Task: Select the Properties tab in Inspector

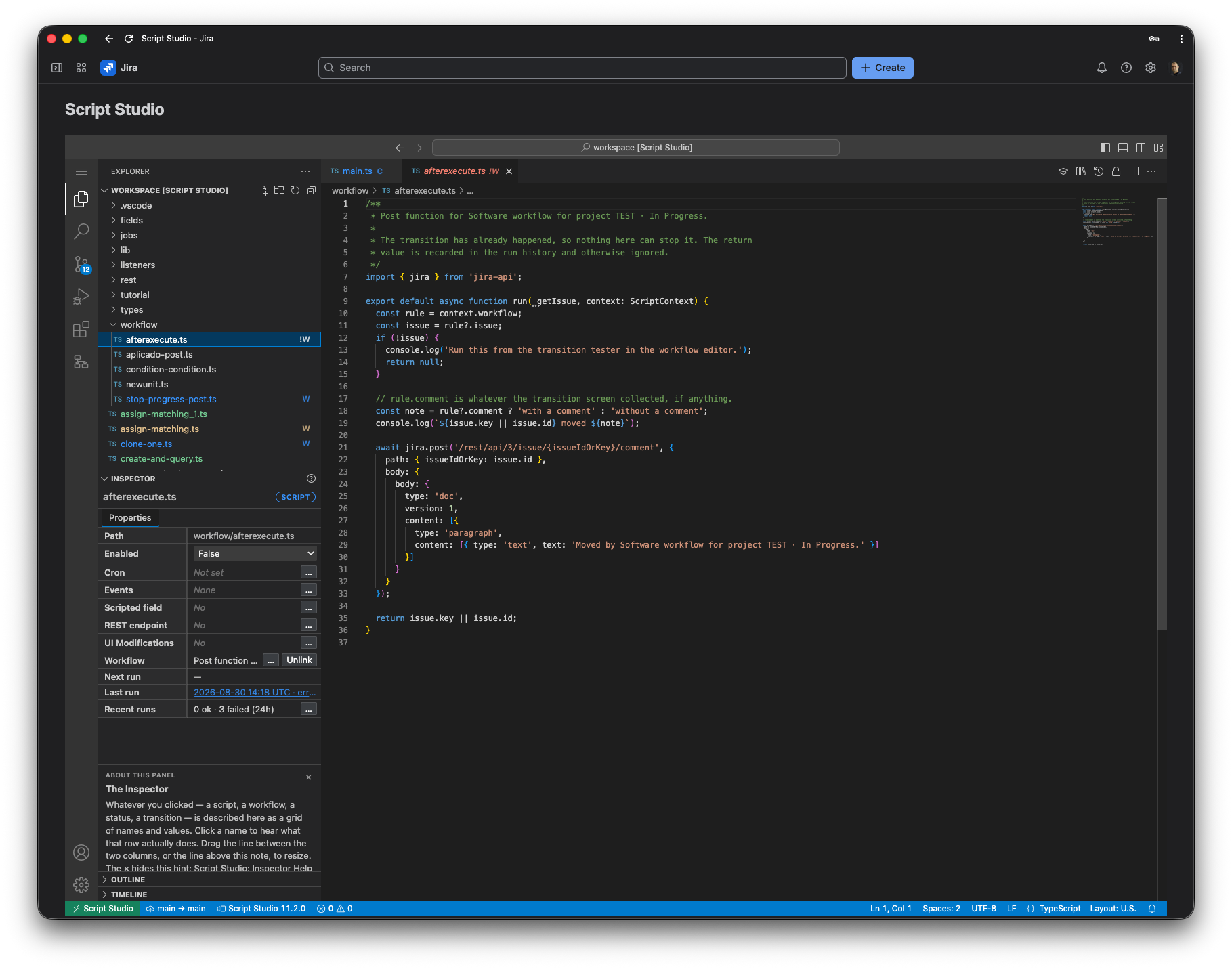Action: pos(130,518)
